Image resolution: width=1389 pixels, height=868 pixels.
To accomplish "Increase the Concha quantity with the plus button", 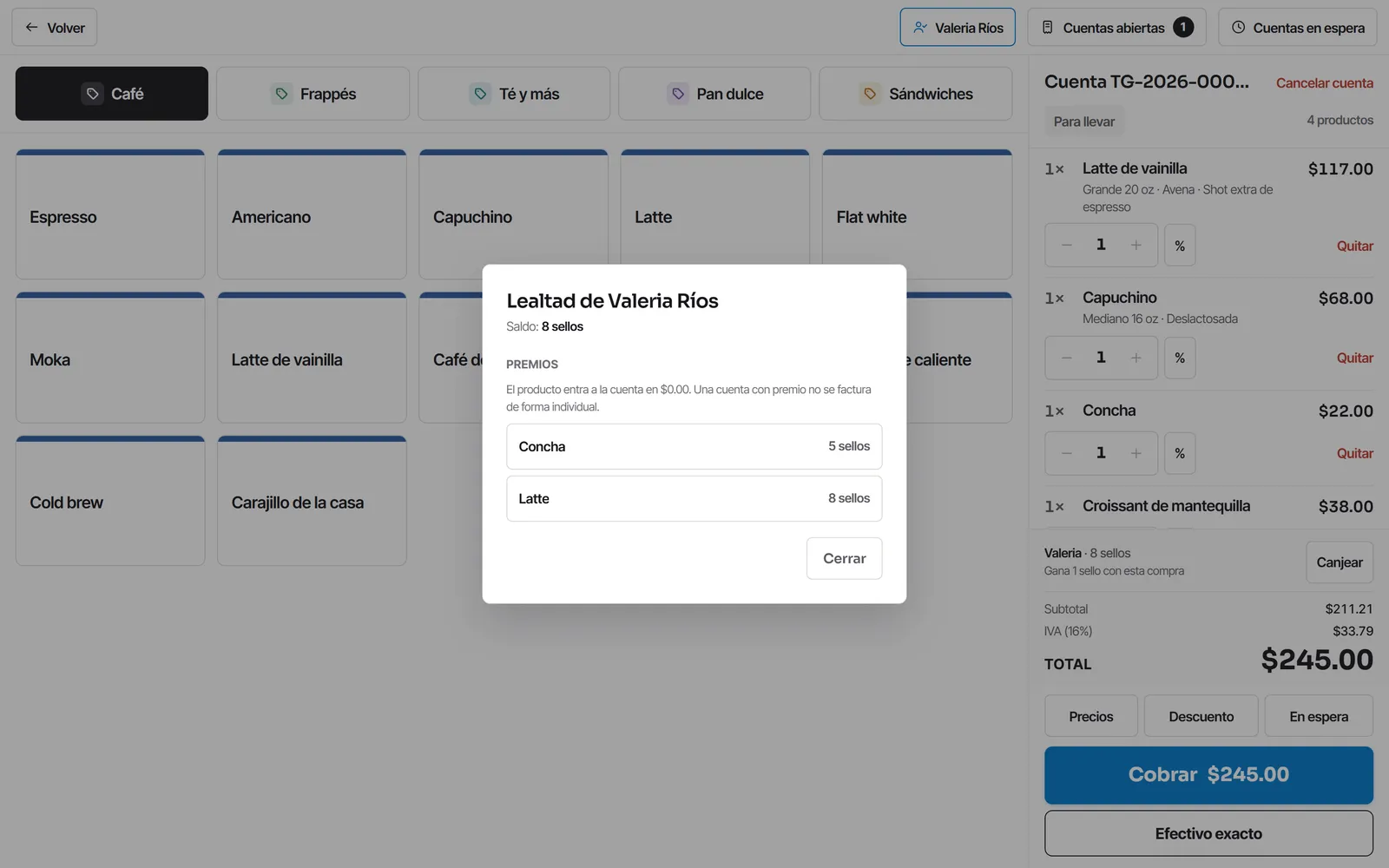I will pos(1136,453).
